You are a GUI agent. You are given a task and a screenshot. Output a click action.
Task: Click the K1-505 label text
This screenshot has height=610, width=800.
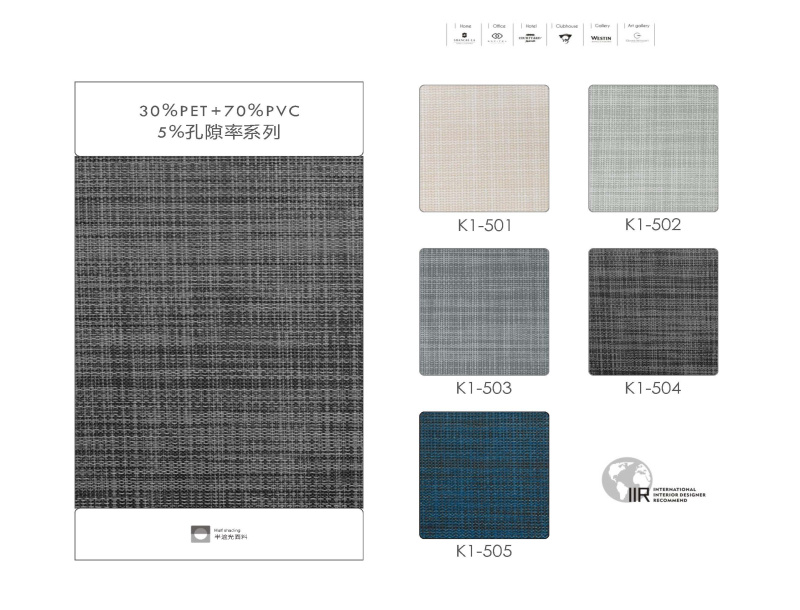pos(484,551)
